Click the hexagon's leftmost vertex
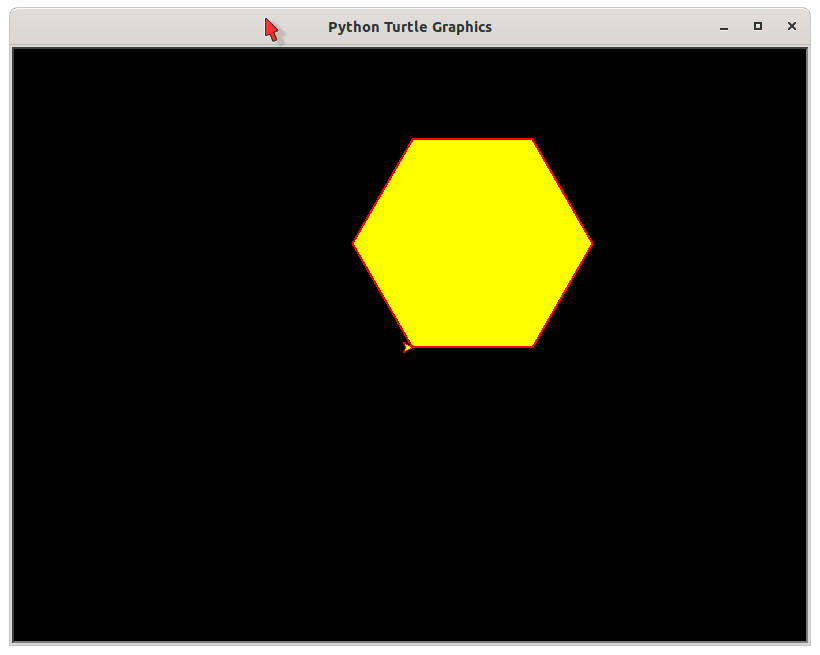The width and height of the screenshot is (820, 655). [x=353, y=243]
